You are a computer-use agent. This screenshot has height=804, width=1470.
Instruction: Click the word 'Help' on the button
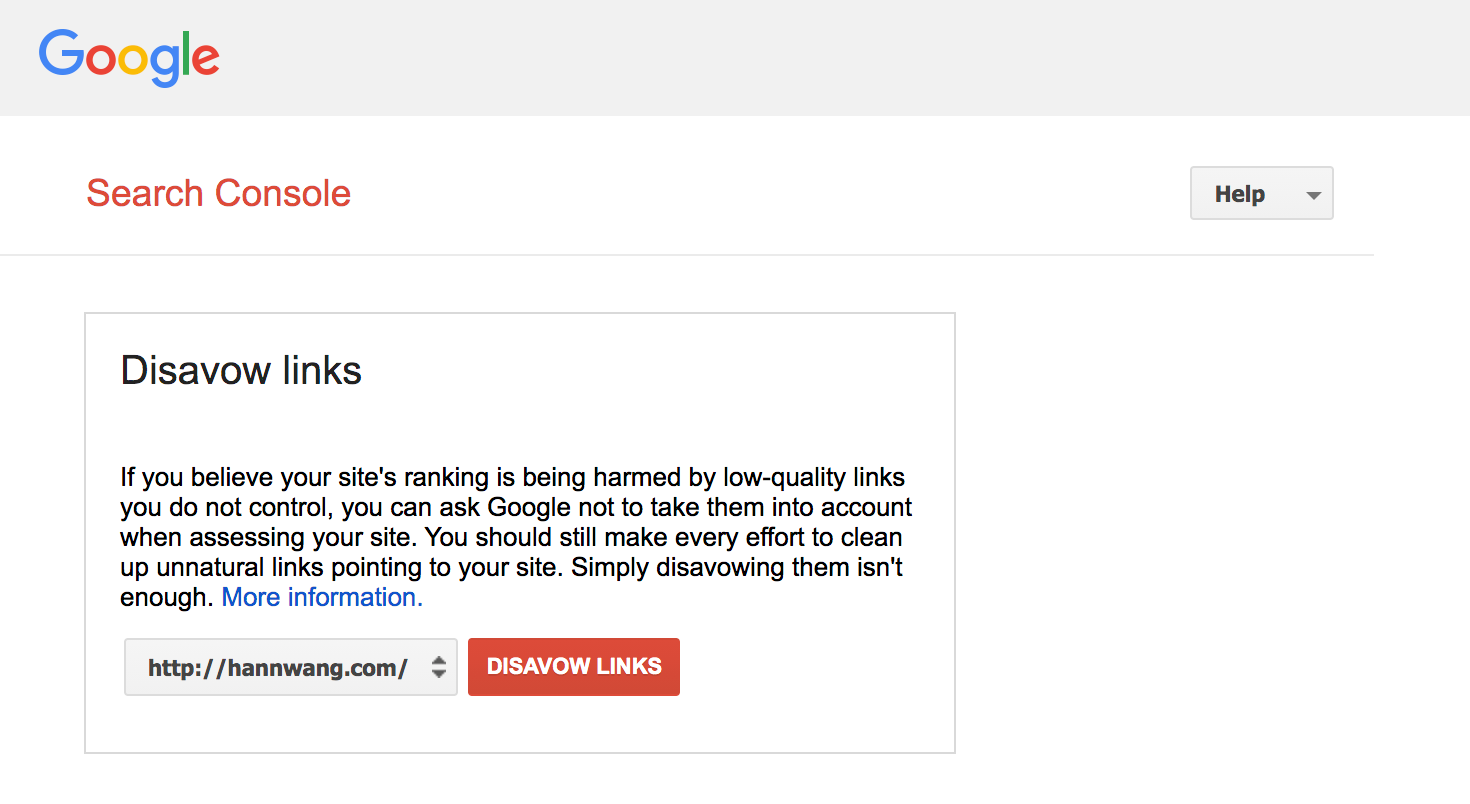pyautogui.click(x=1239, y=194)
